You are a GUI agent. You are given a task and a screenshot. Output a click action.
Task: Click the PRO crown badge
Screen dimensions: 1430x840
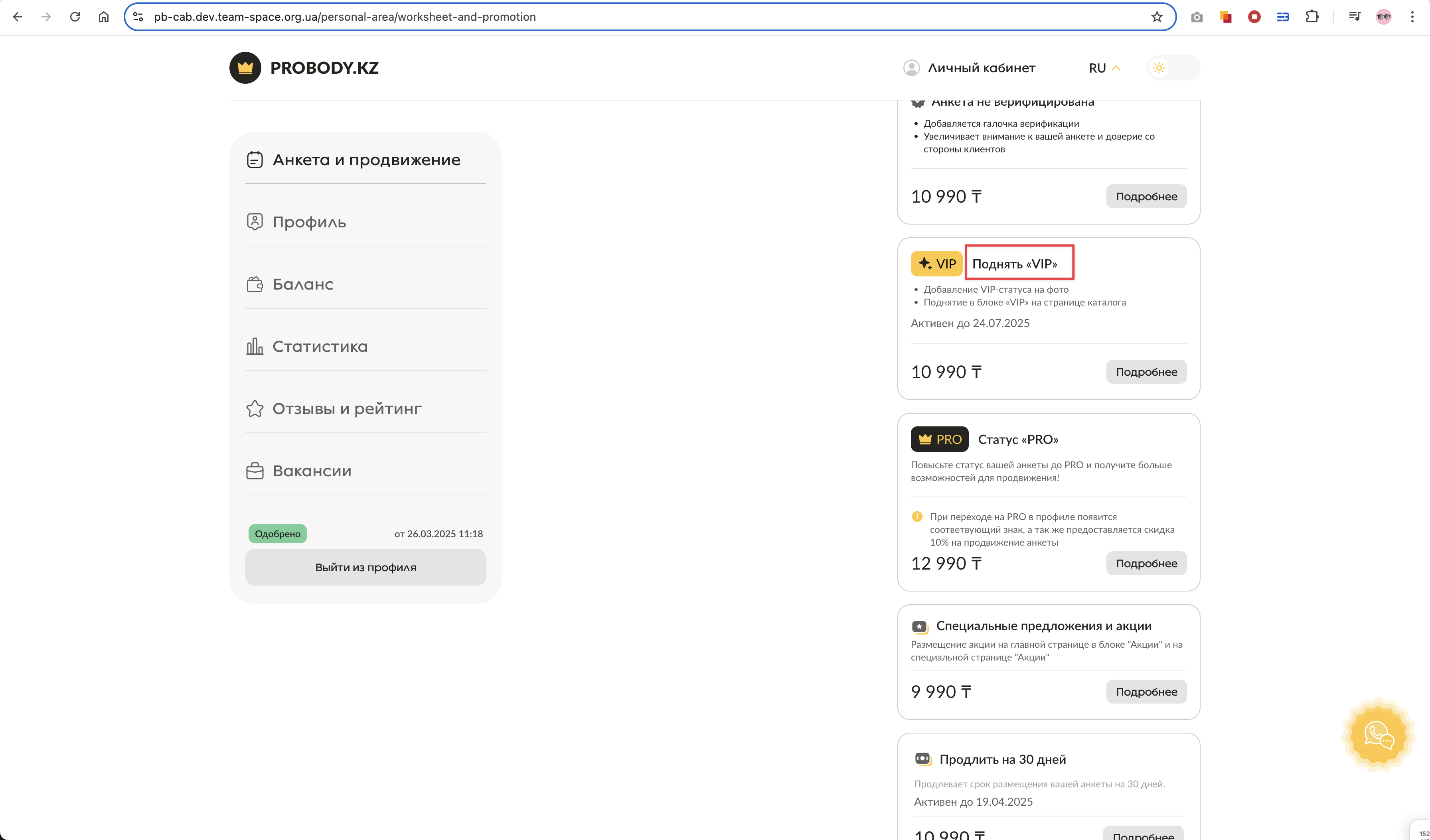(x=939, y=439)
